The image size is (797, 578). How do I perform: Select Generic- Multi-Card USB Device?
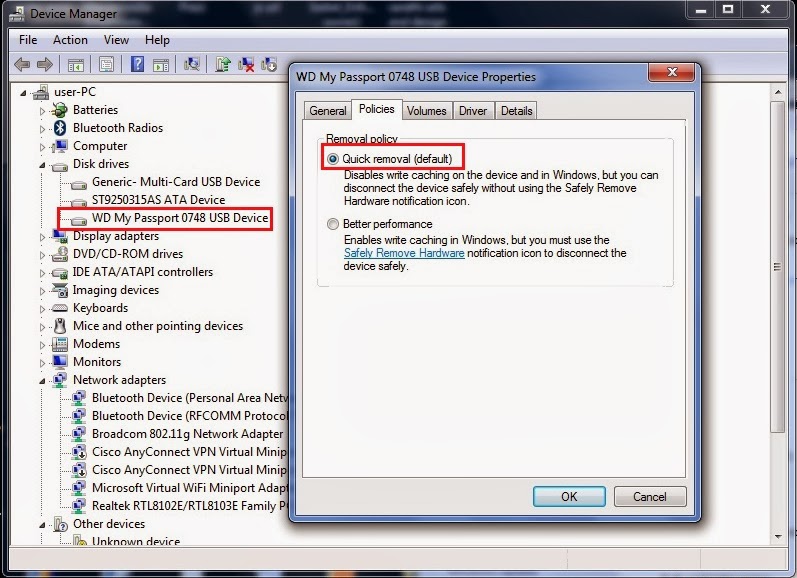(x=176, y=182)
